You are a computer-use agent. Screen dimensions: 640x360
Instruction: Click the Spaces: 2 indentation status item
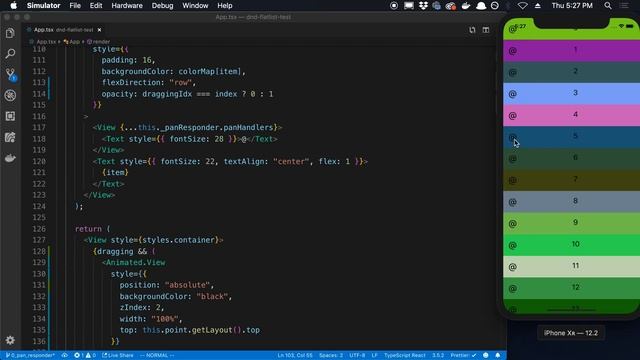[x=331, y=356]
